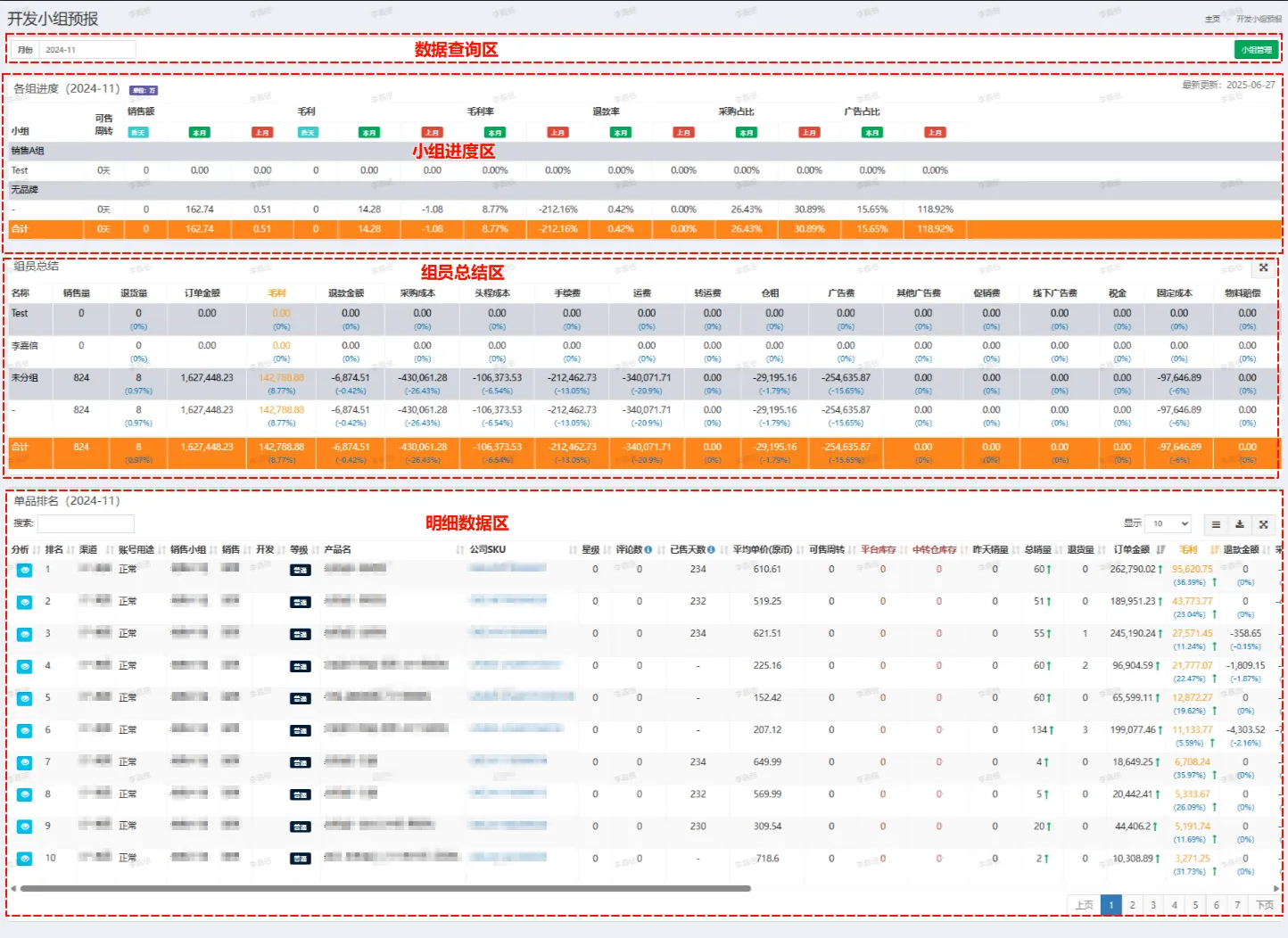Click 下页 next page button
The image size is (1288, 938).
(x=1265, y=905)
